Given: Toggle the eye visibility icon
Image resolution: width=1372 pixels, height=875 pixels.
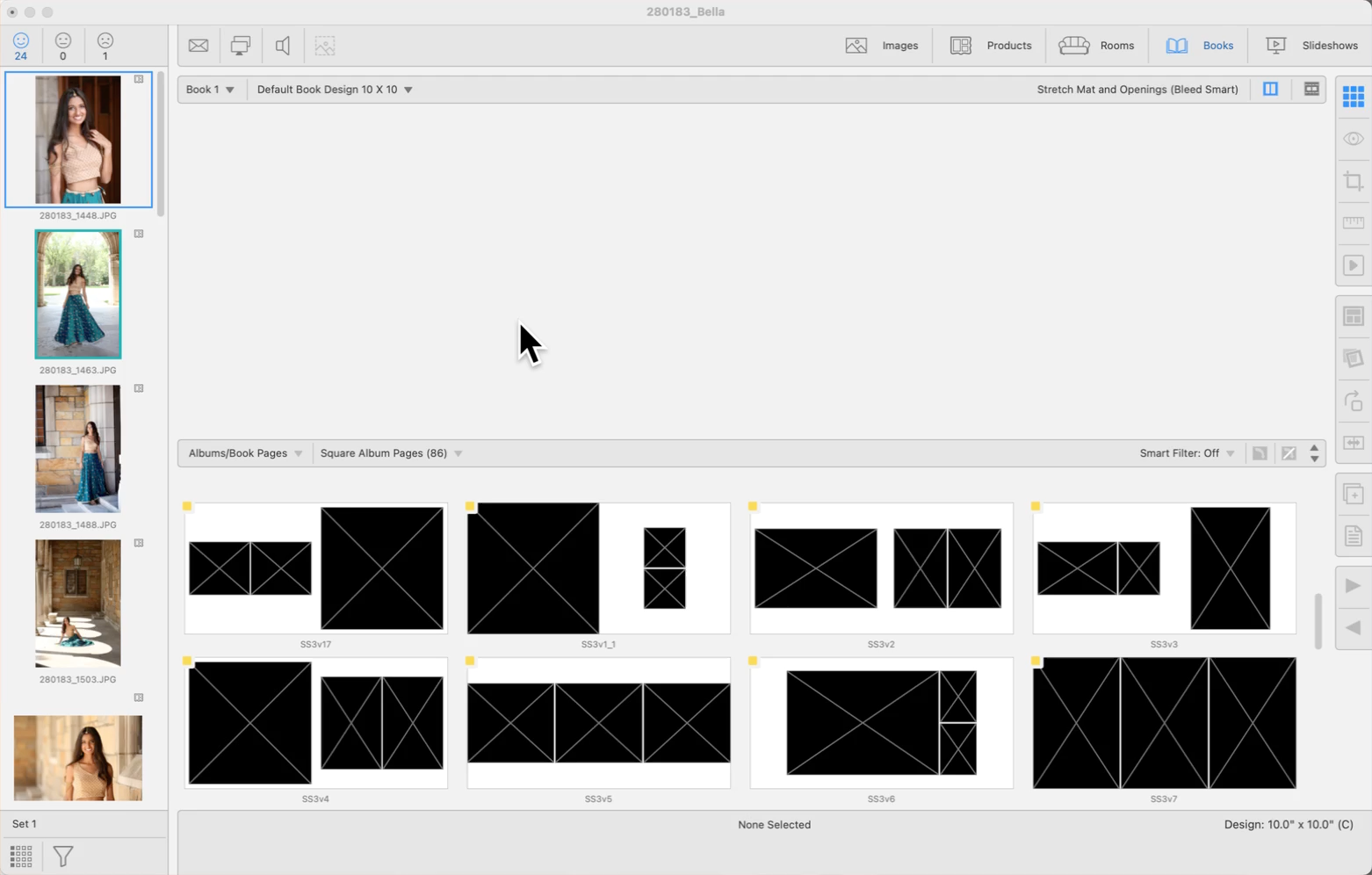Looking at the screenshot, I should click(x=1353, y=139).
